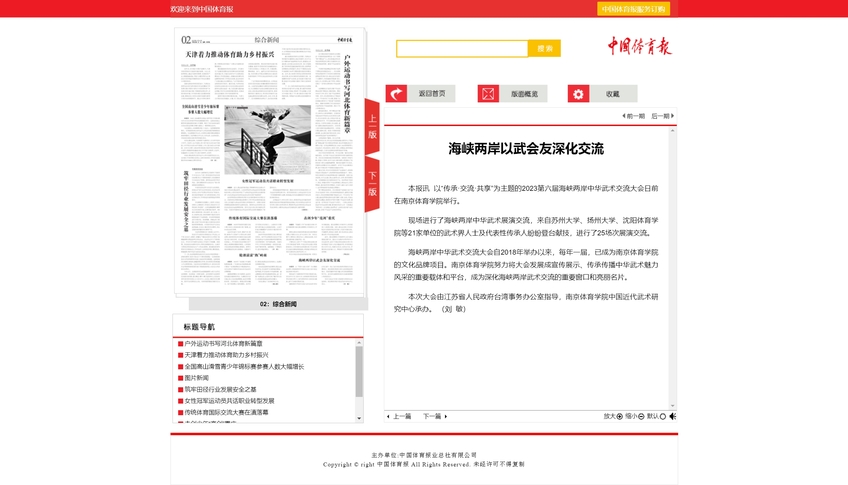The width and height of the screenshot is (848, 485).
Task: Click the page overview (版面概览) icon
Action: [x=488, y=94]
